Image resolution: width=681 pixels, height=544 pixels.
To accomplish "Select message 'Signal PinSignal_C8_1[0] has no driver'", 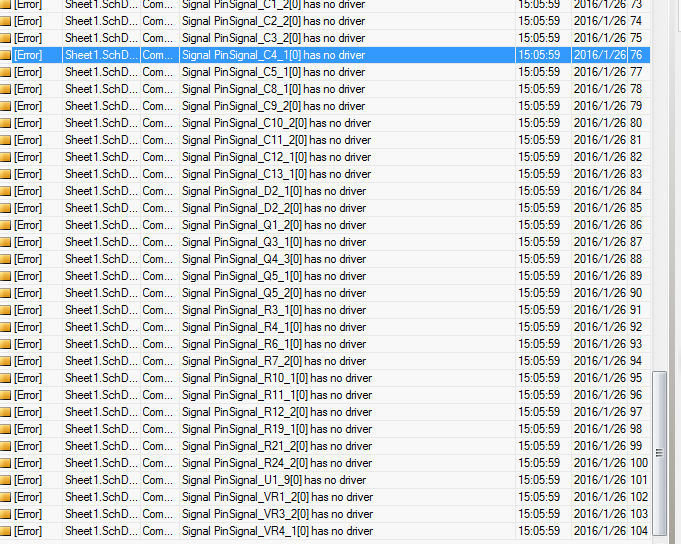I will tap(273, 89).
